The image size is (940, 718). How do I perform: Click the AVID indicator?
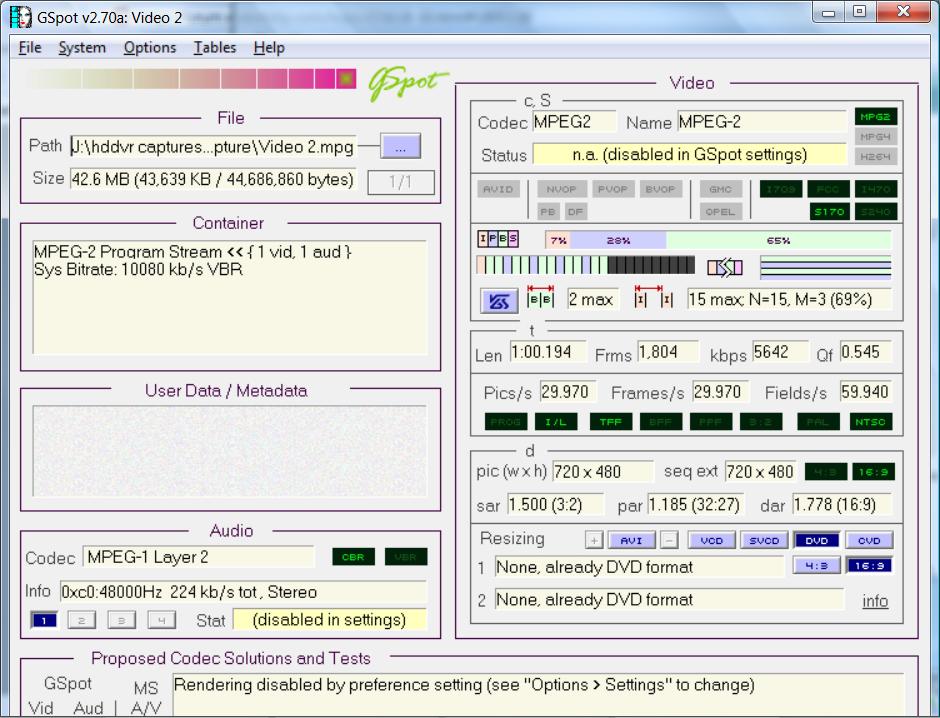point(498,189)
